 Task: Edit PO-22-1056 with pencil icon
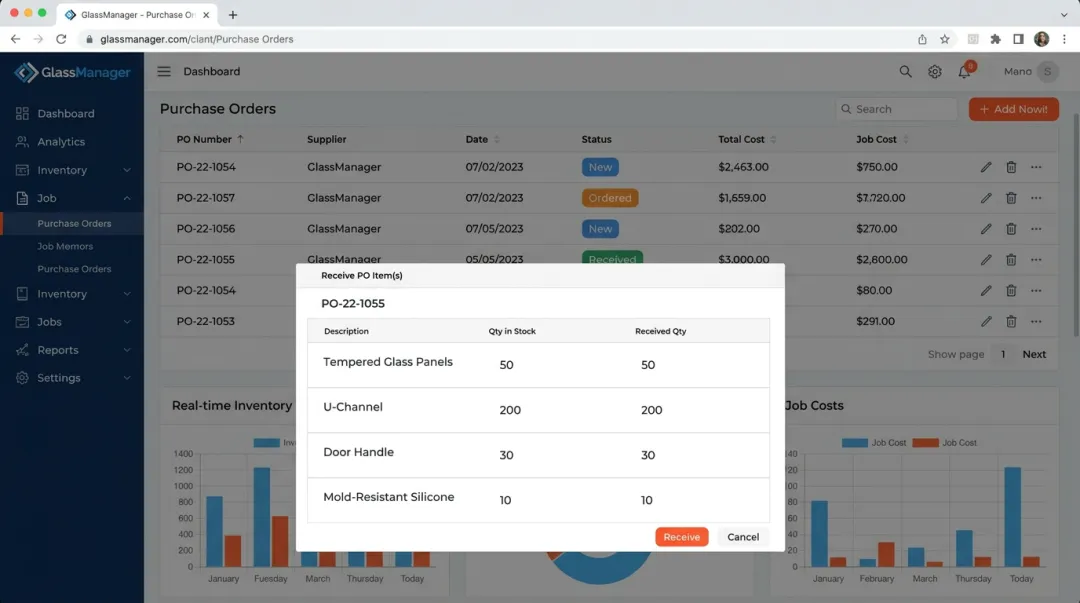point(986,229)
